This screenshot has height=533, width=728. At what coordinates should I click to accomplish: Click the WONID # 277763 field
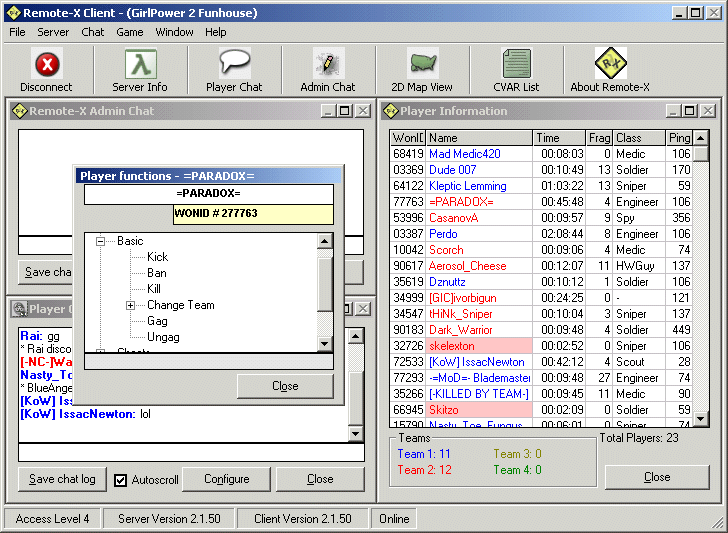[253, 214]
